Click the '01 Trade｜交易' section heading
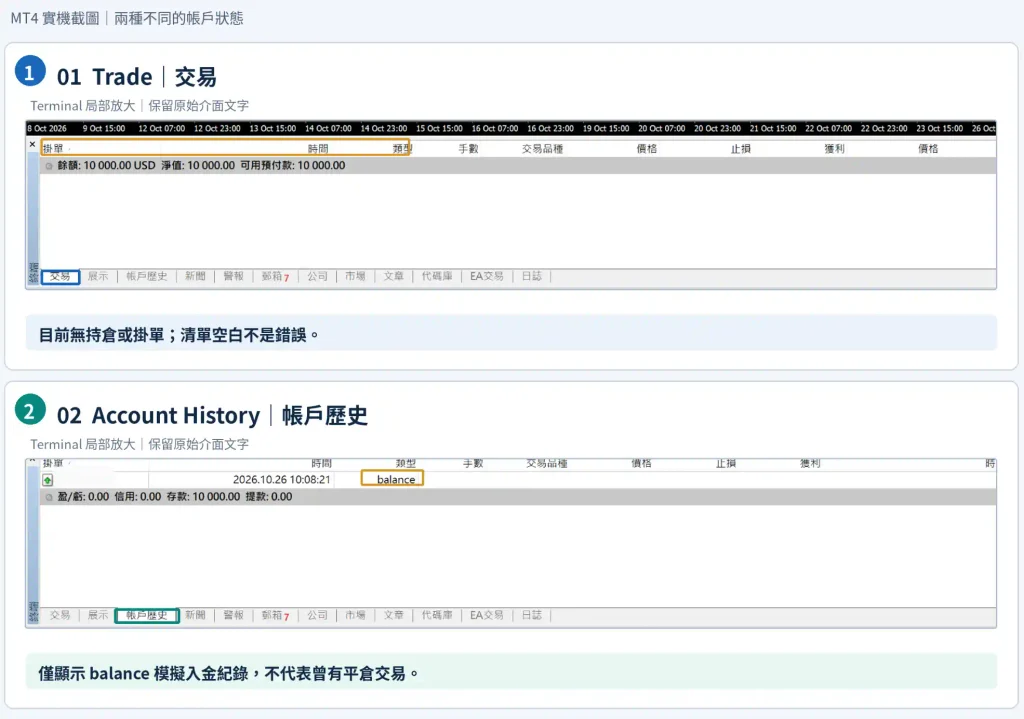Image resolution: width=1024 pixels, height=719 pixels. point(136,77)
